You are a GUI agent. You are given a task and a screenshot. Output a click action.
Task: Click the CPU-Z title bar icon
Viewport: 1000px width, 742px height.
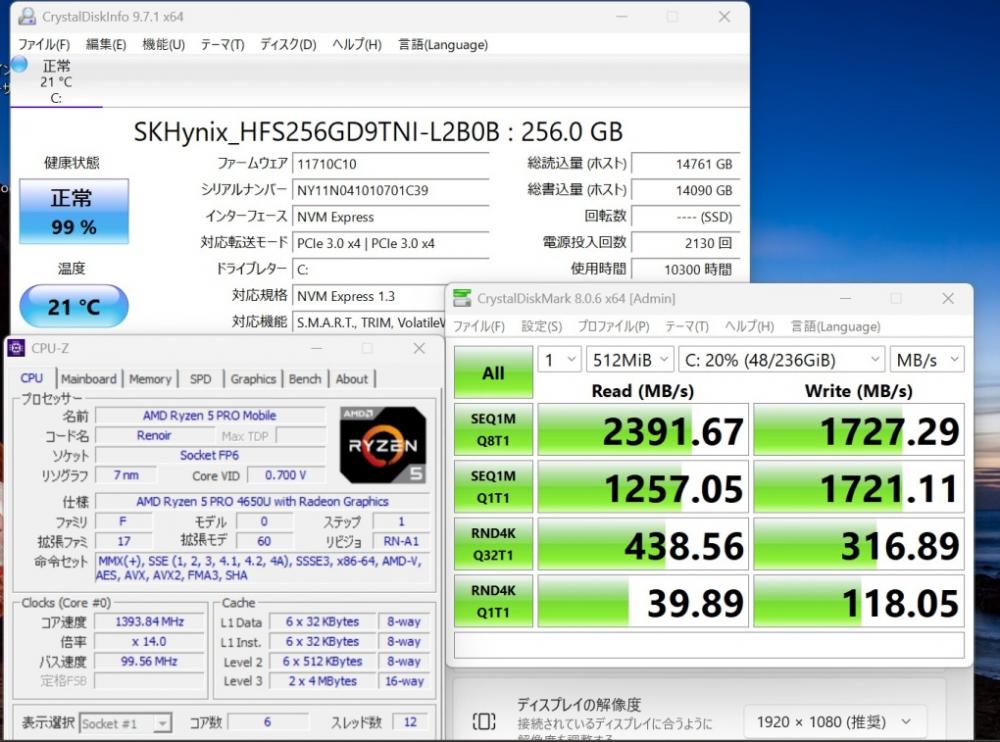tap(16, 348)
